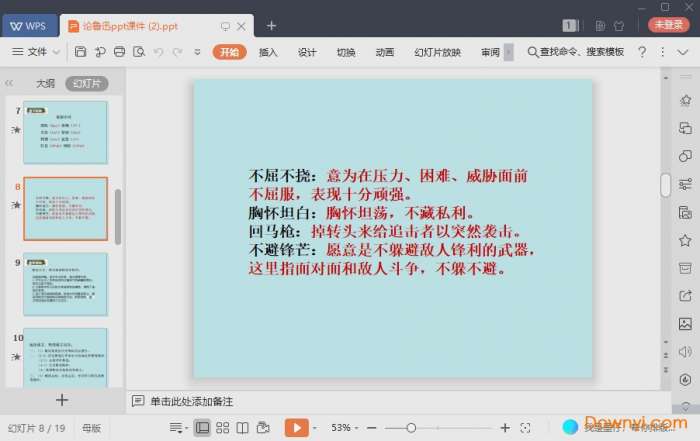Click the plus zoom in button
Viewport: 700px width, 441px height.
[505, 428]
